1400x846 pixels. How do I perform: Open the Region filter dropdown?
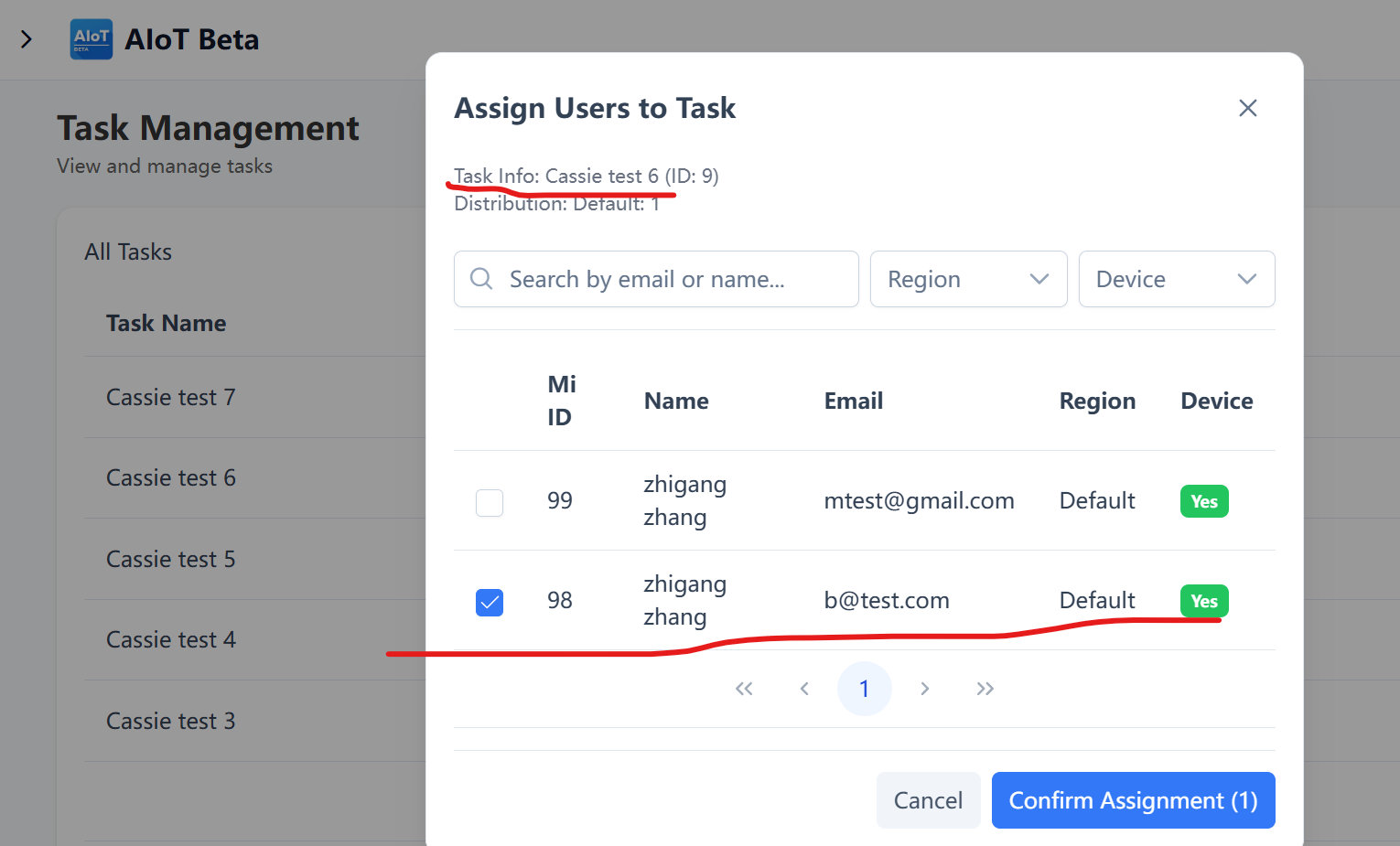[968, 279]
